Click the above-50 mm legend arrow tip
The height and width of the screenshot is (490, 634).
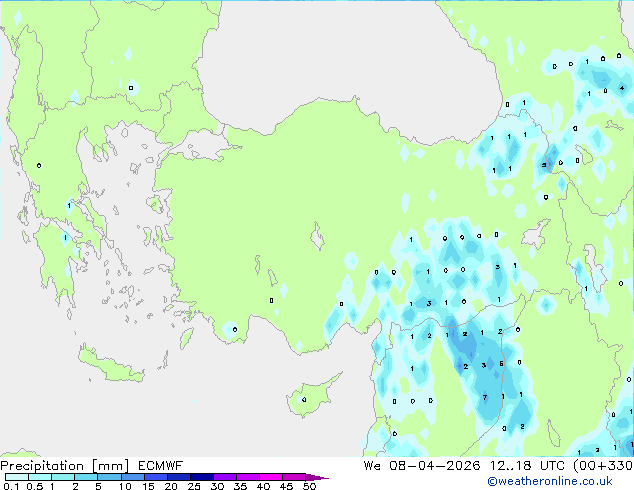tap(317, 477)
